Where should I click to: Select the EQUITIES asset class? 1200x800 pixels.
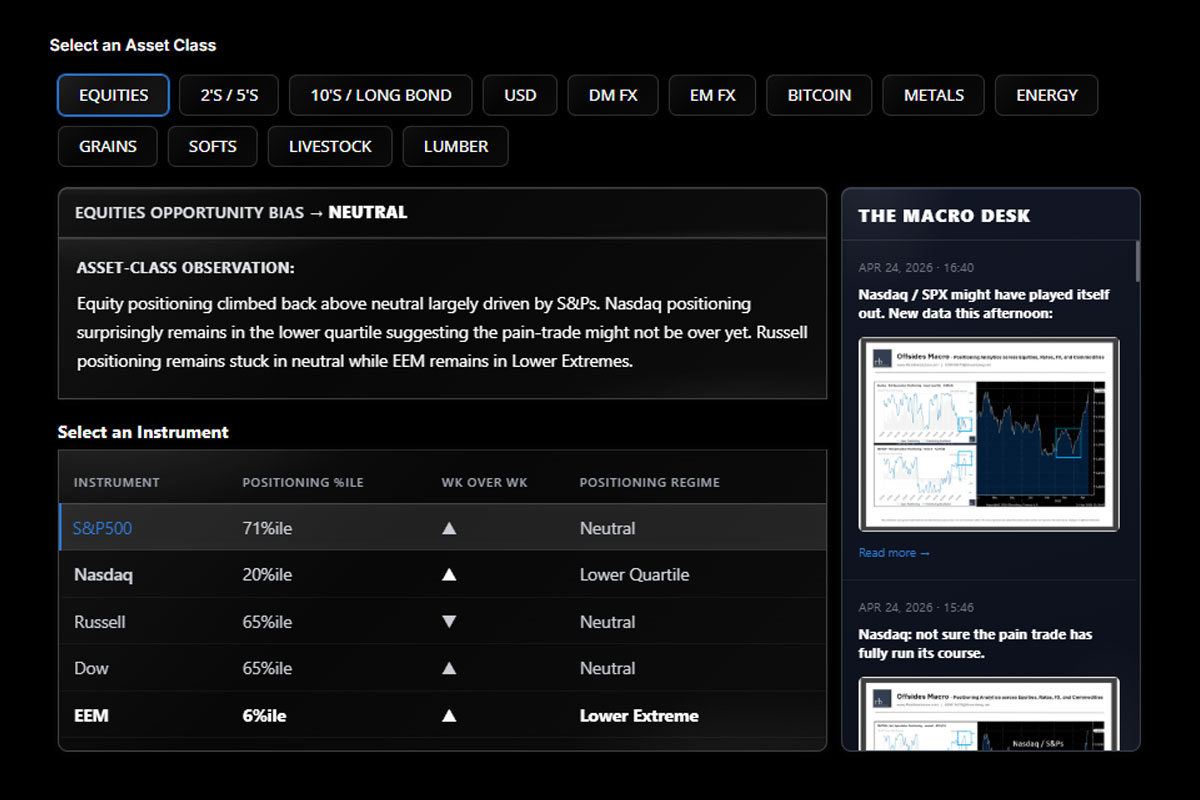[x=113, y=95]
